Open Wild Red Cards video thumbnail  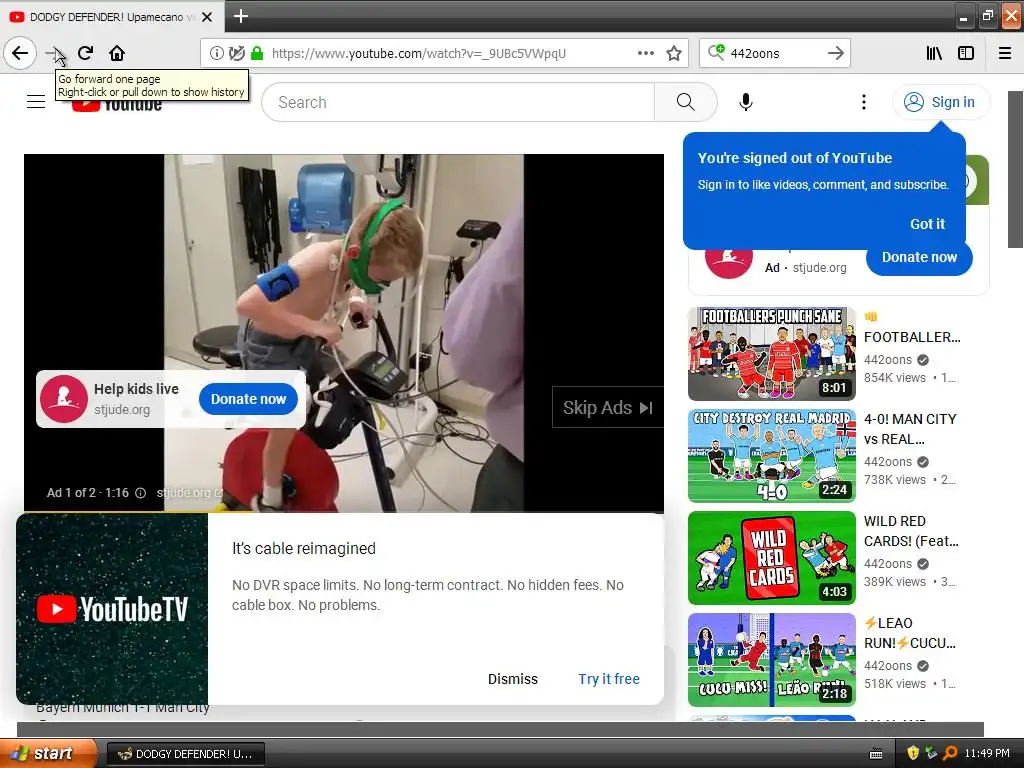[x=771, y=558]
